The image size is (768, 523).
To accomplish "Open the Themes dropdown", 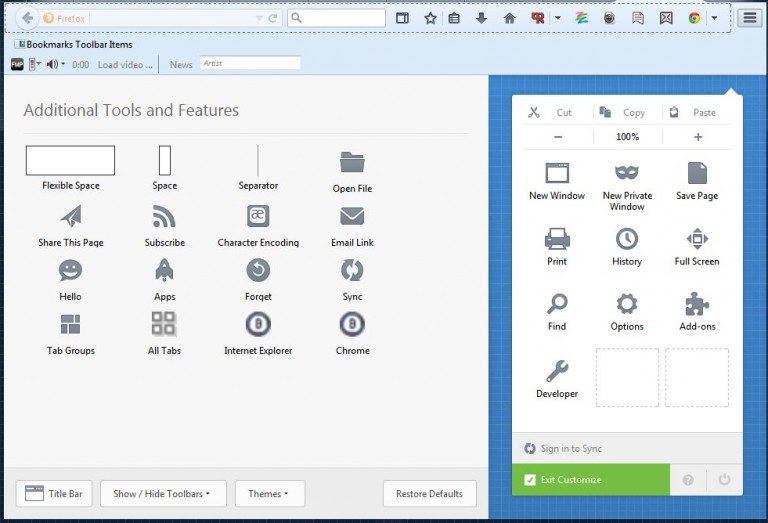I will [269, 494].
